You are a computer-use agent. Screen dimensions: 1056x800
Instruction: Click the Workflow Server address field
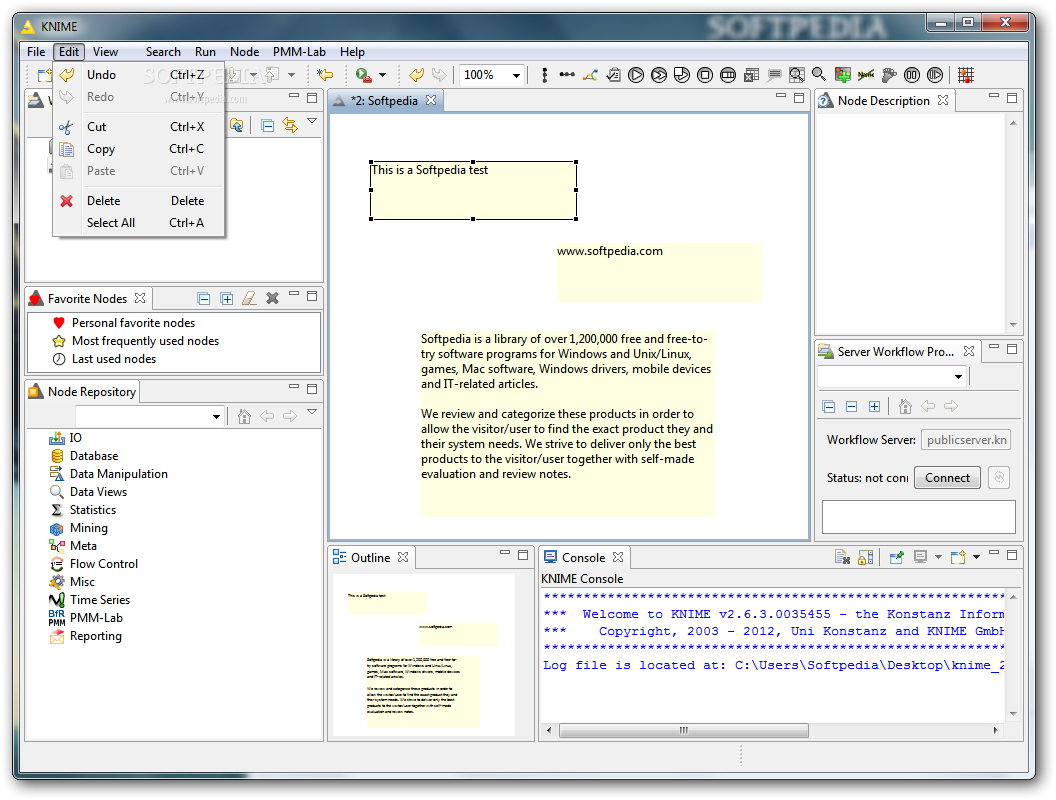tap(966, 440)
